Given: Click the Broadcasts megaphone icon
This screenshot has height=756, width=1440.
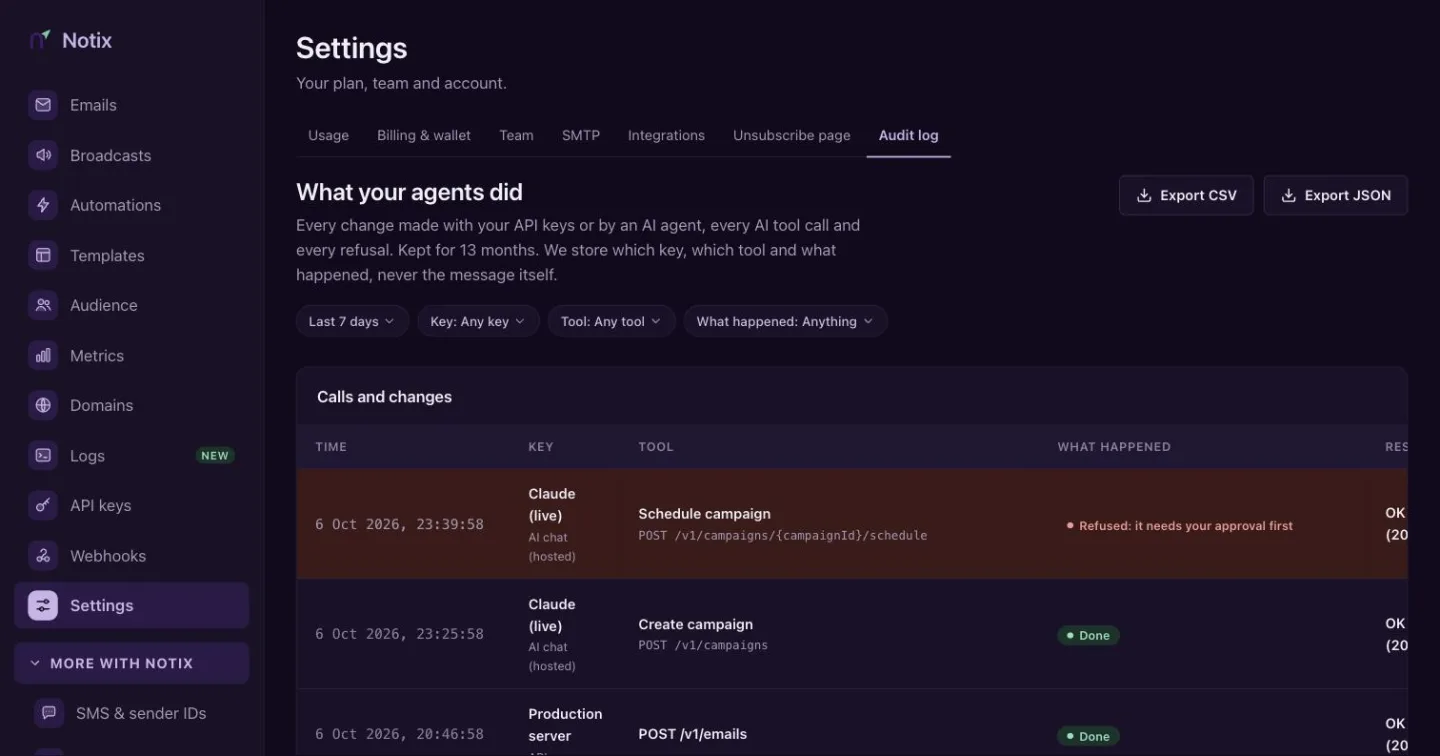Looking at the screenshot, I should pyautogui.click(x=43, y=155).
